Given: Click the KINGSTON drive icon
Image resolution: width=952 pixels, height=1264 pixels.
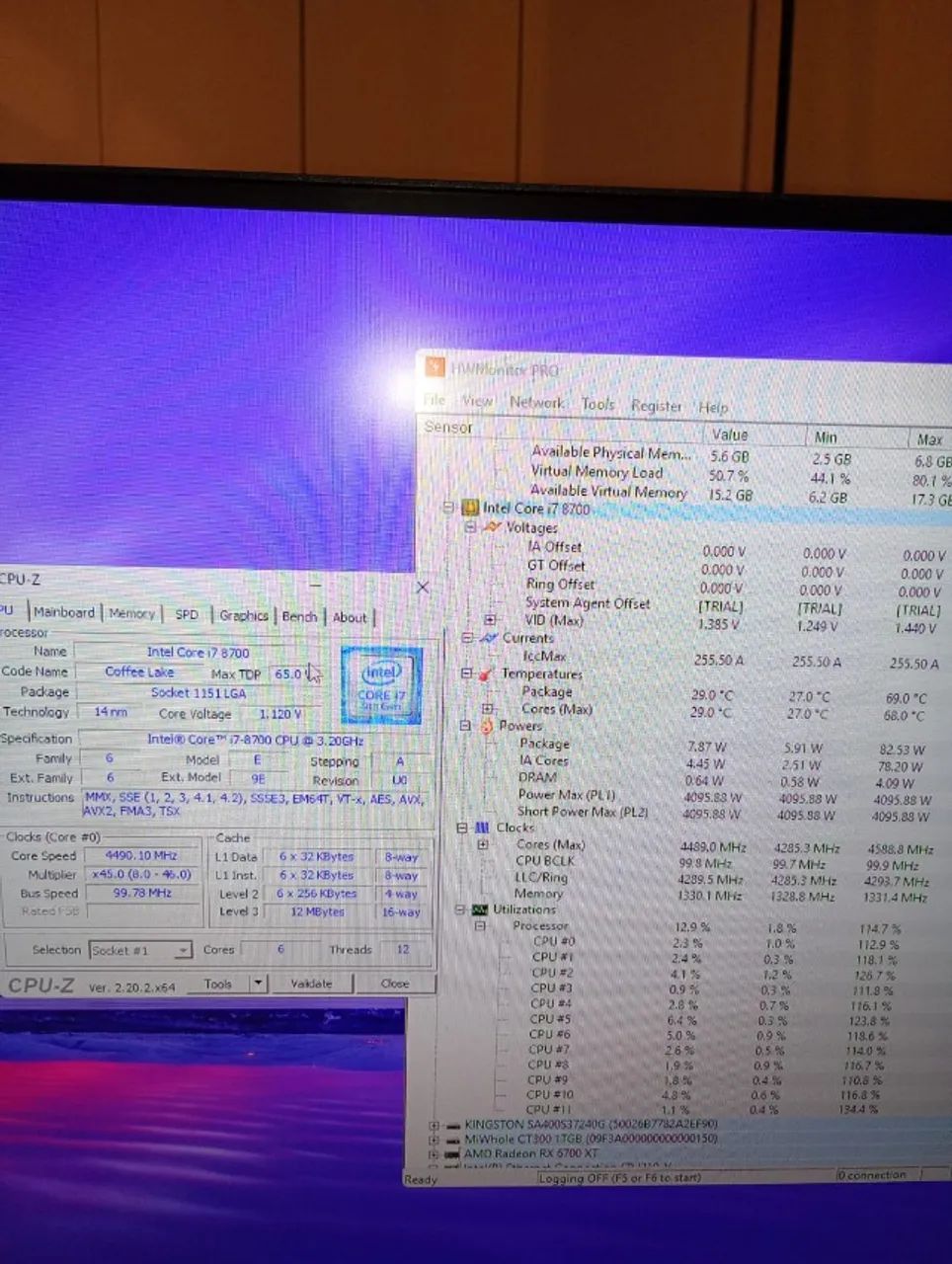Looking at the screenshot, I should pos(453,1125).
